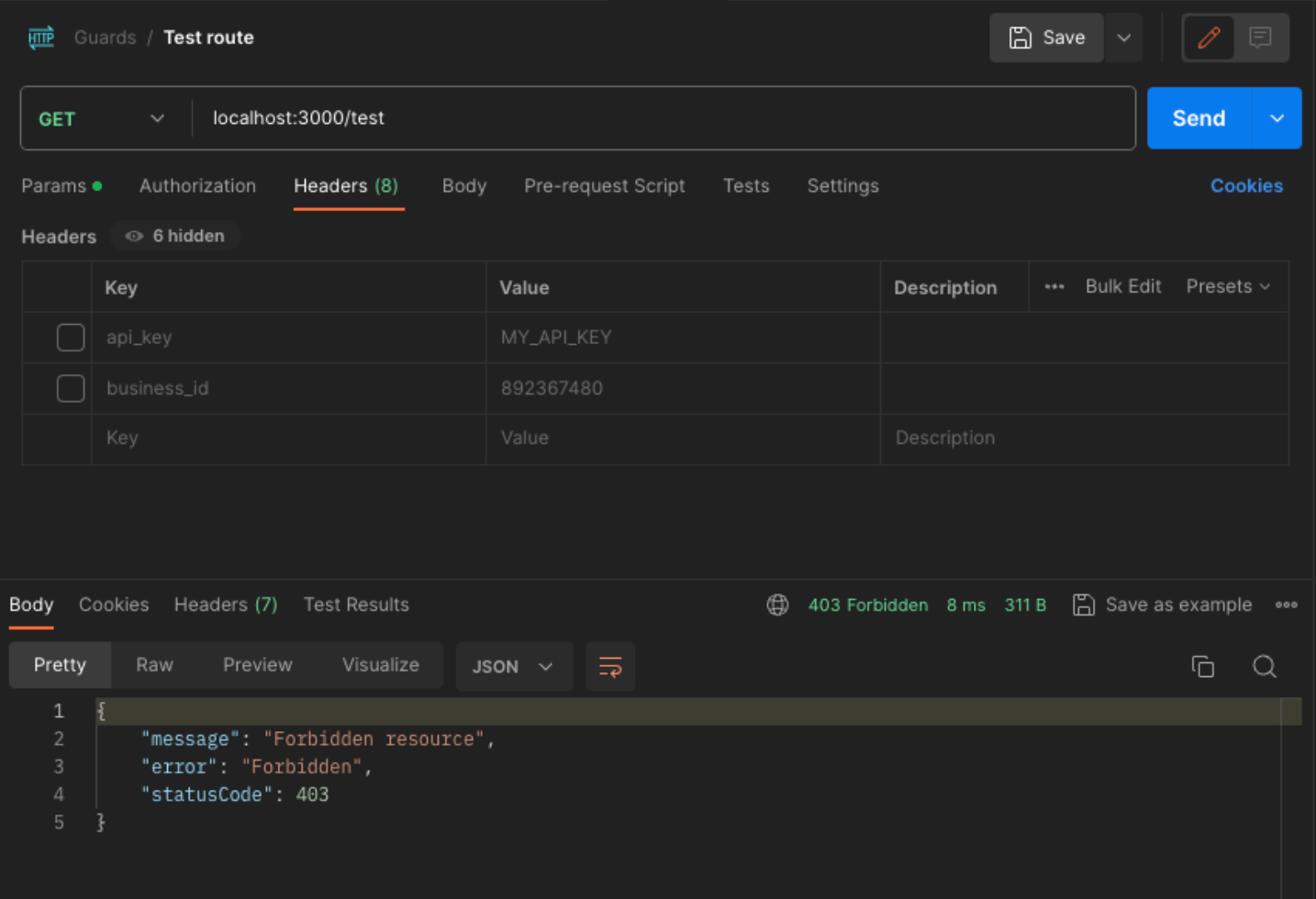Screen dimensions: 1316x899
Task: Click the 8 ms response time
Action: 965,605
